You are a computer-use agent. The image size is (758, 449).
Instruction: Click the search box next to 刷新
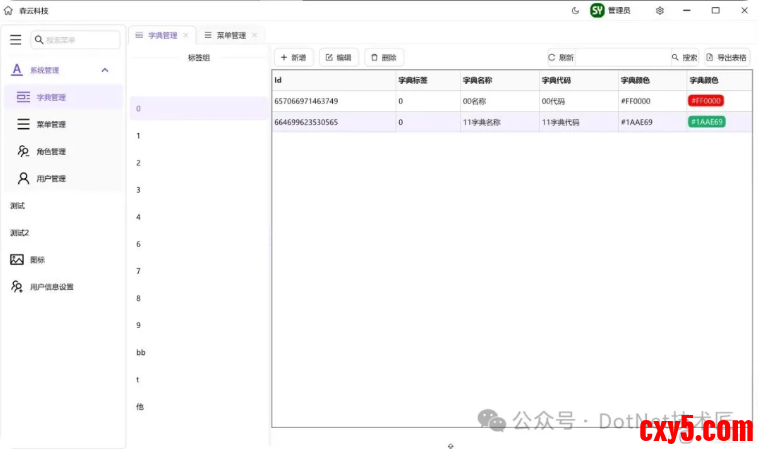(622, 58)
